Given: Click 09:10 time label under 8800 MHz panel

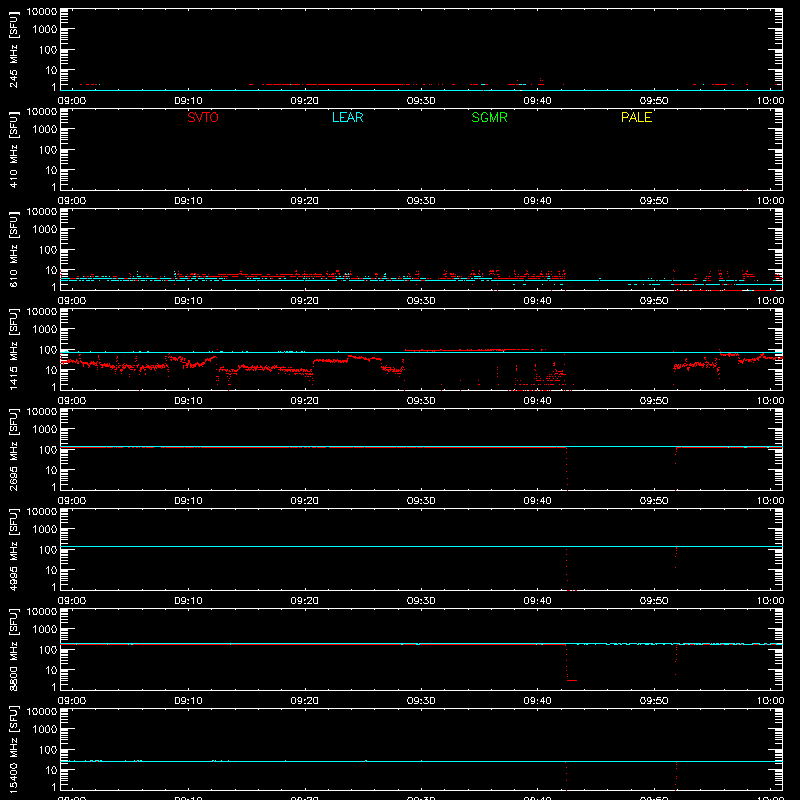Looking at the screenshot, I should click(x=188, y=701).
